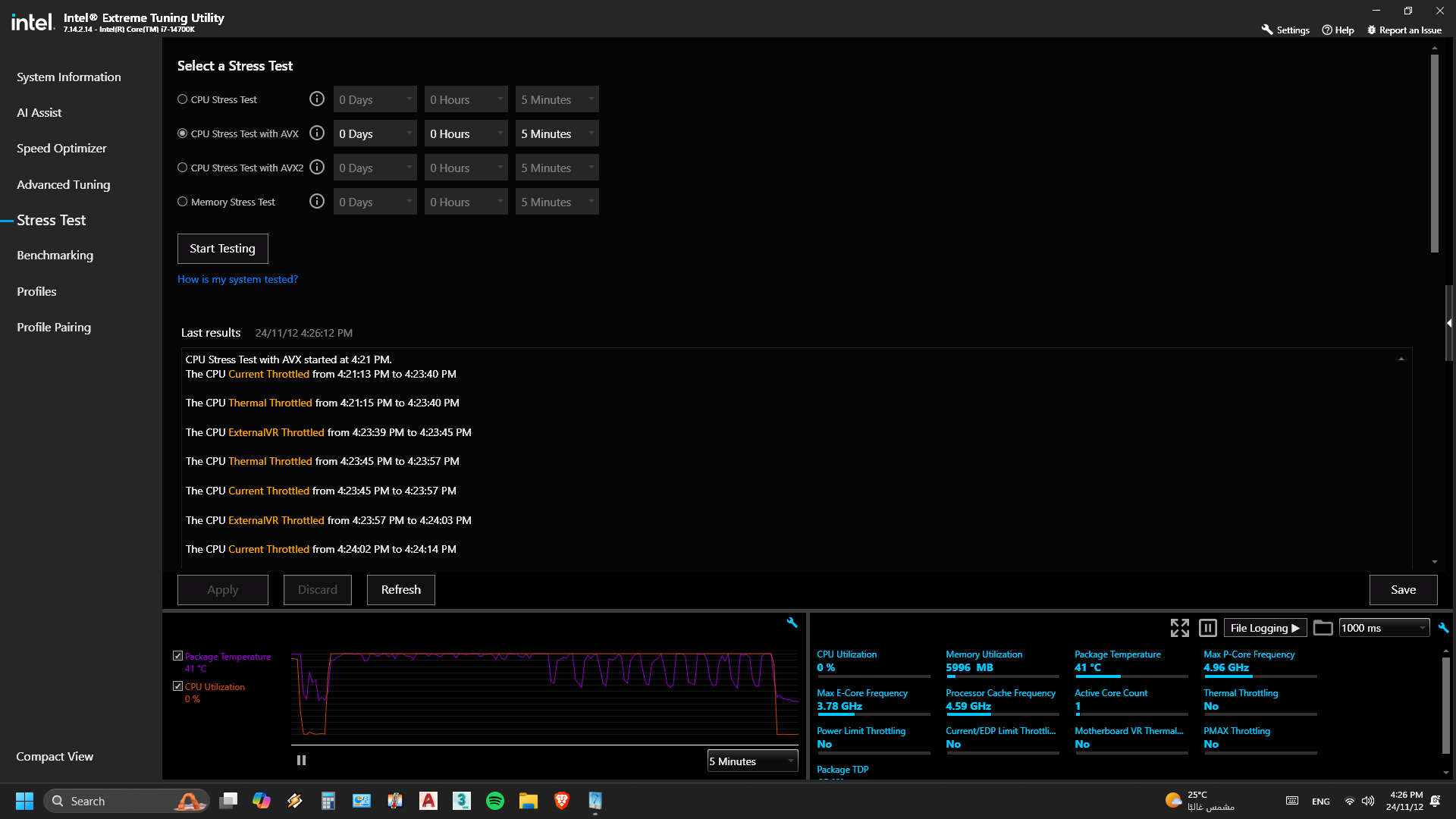Screen dimensions: 1456x819
Task: Open Windows Start menu
Action: (x=24, y=801)
